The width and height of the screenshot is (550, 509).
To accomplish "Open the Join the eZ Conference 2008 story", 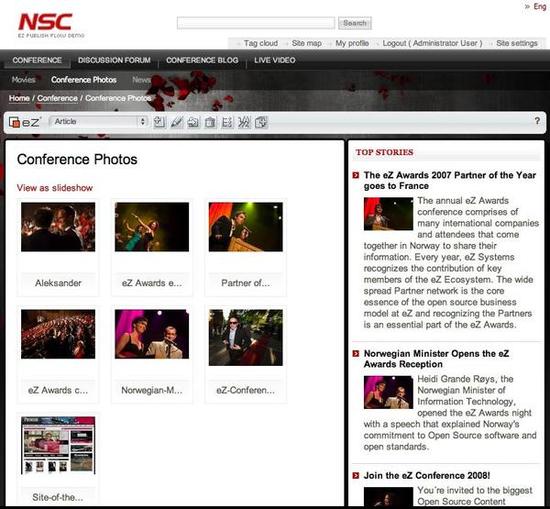I will tap(427, 476).
